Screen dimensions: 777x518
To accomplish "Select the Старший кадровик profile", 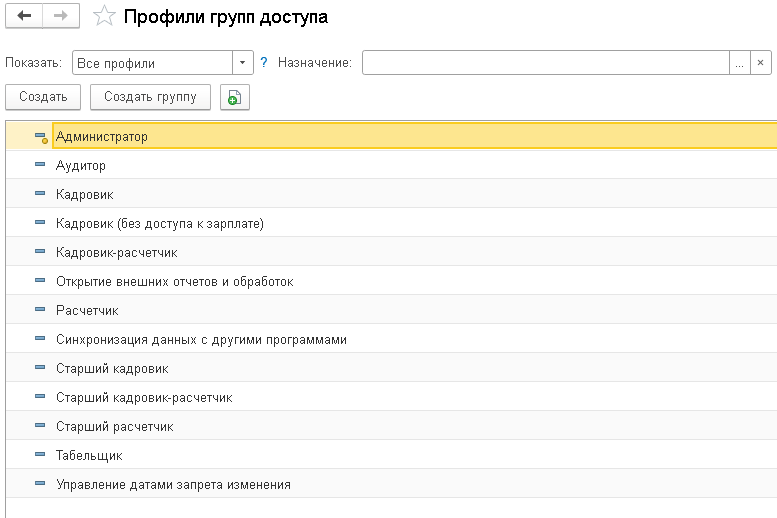I will [x=391, y=368].
